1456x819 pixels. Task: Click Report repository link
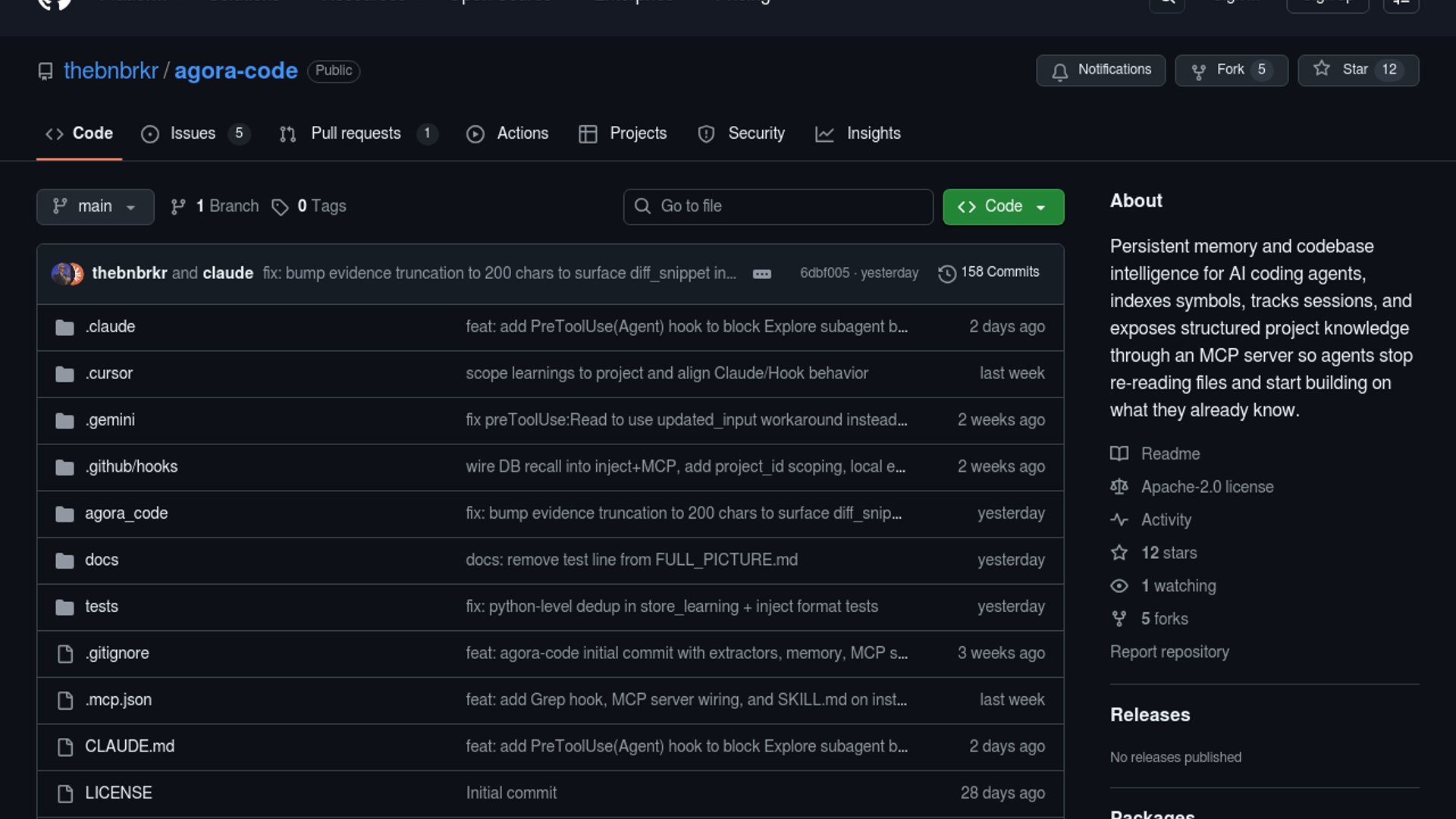pos(1169,652)
